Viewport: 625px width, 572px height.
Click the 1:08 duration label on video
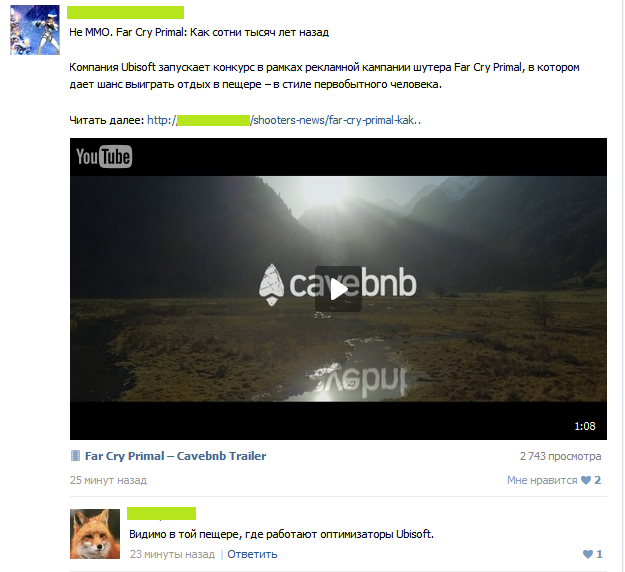(585, 427)
